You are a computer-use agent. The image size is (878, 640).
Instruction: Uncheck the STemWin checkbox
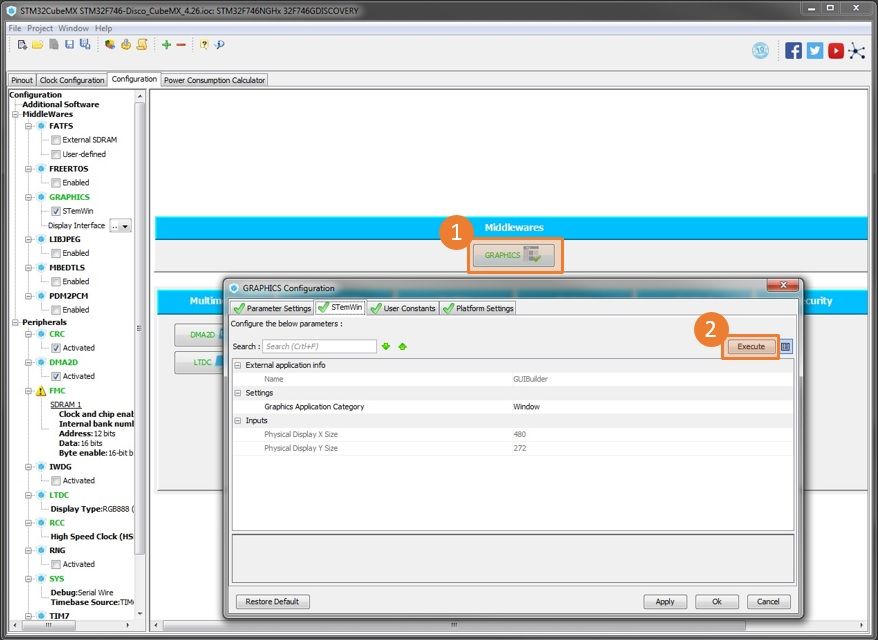click(56, 211)
